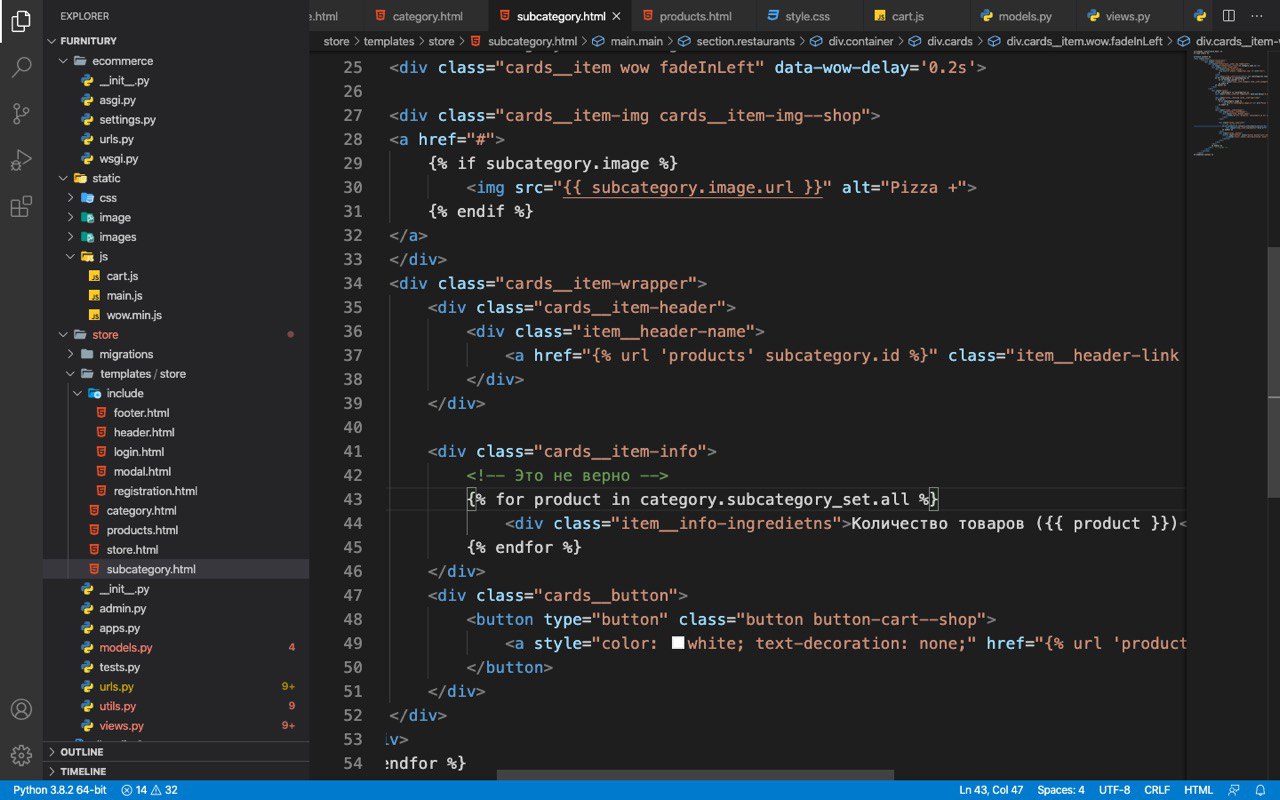The width and height of the screenshot is (1280, 800).
Task: Click the notifications bell in status bar
Action: point(1262,790)
